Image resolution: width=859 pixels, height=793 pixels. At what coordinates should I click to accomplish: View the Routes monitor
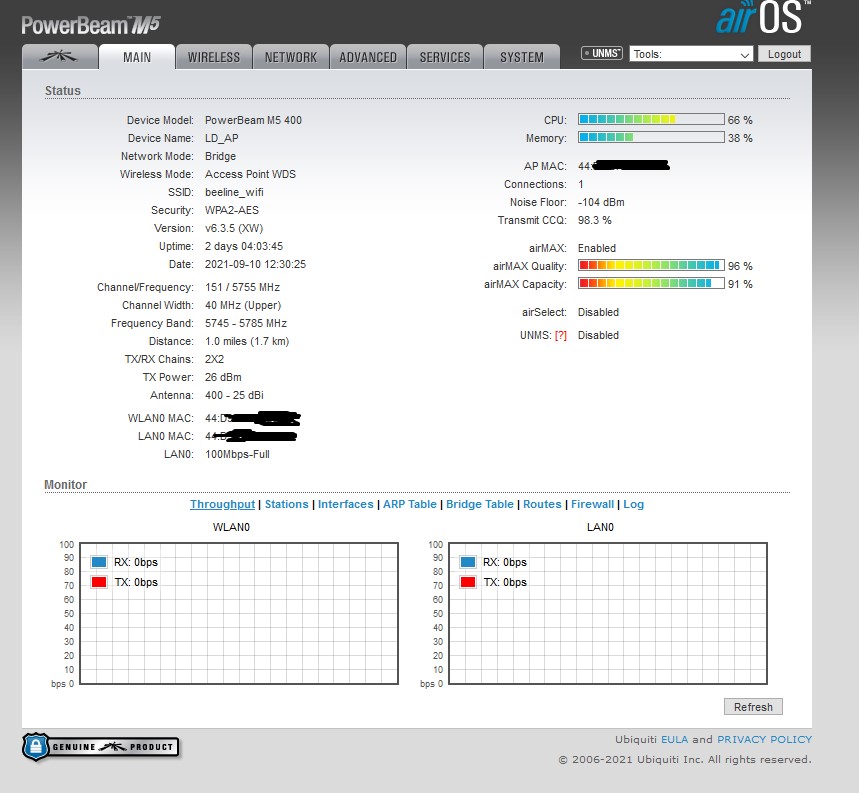tap(542, 504)
